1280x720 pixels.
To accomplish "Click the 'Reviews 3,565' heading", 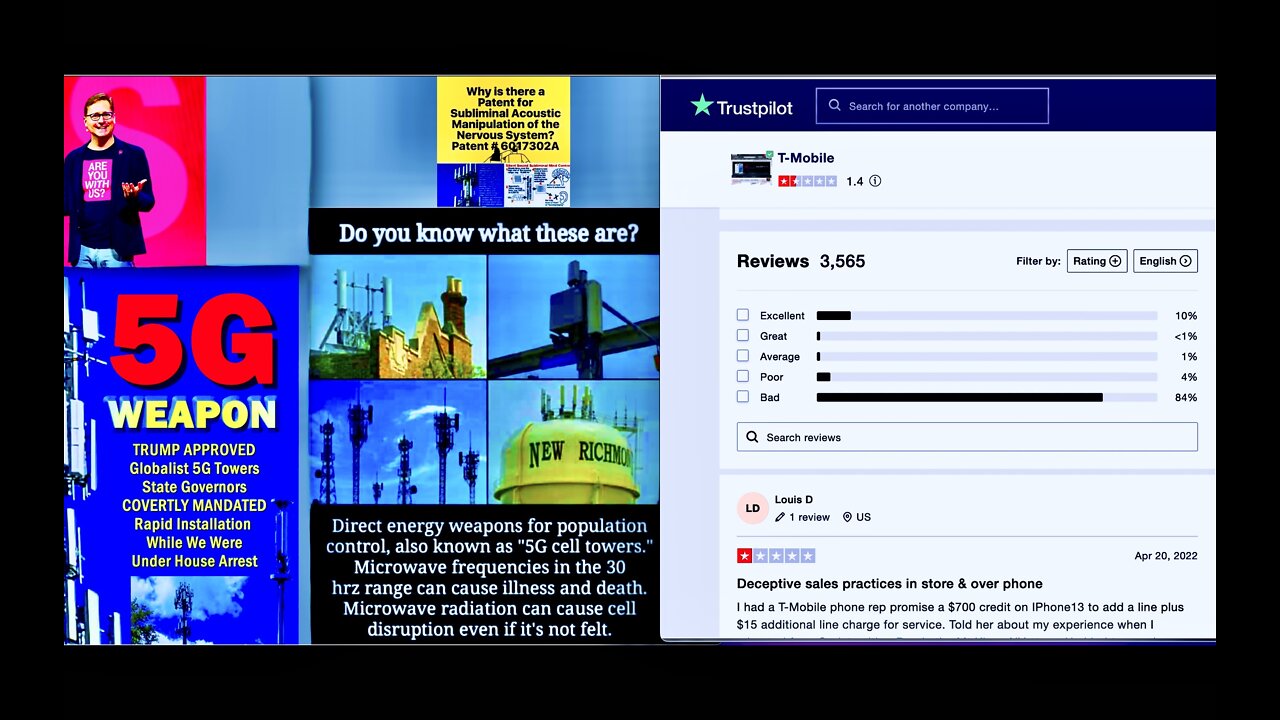I will pyautogui.click(x=801, y=261).
